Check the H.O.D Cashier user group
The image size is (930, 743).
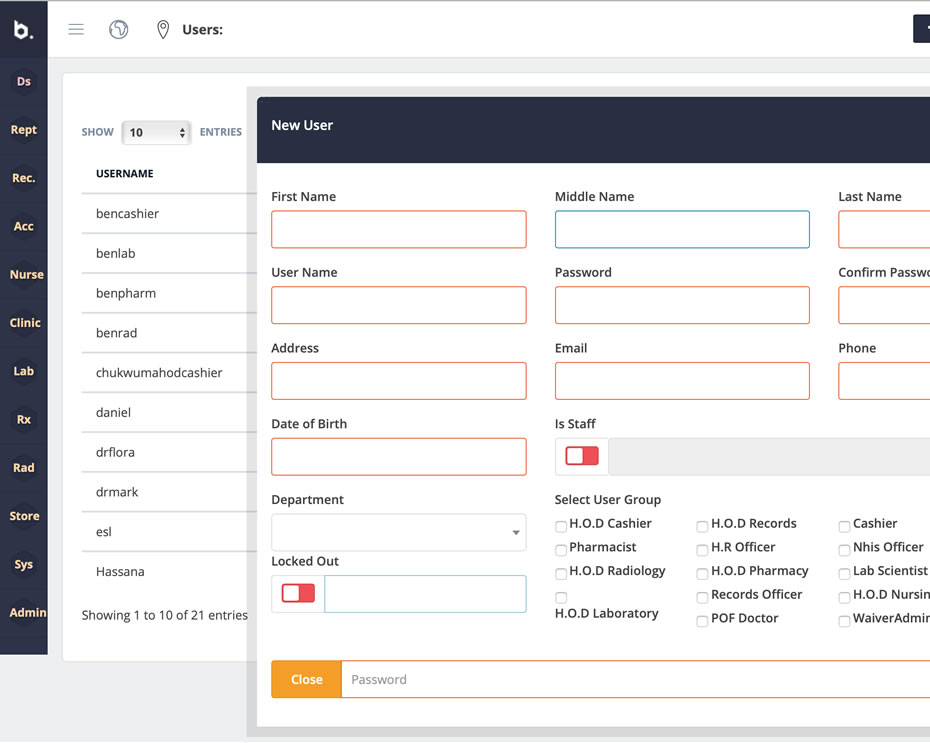[x=560, y=526]
